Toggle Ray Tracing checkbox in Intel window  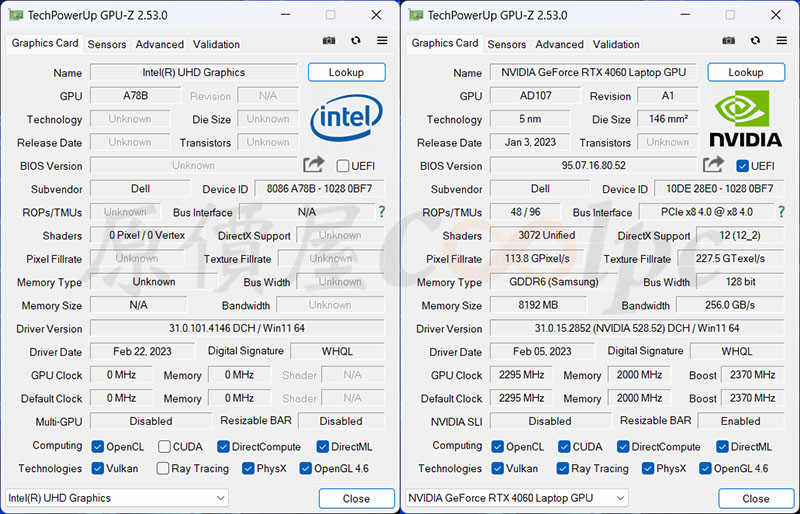[x=163, y=468]
